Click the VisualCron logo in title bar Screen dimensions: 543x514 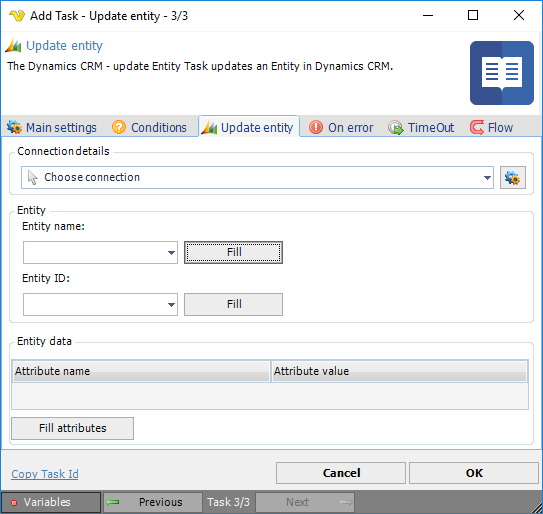(17, 16)
